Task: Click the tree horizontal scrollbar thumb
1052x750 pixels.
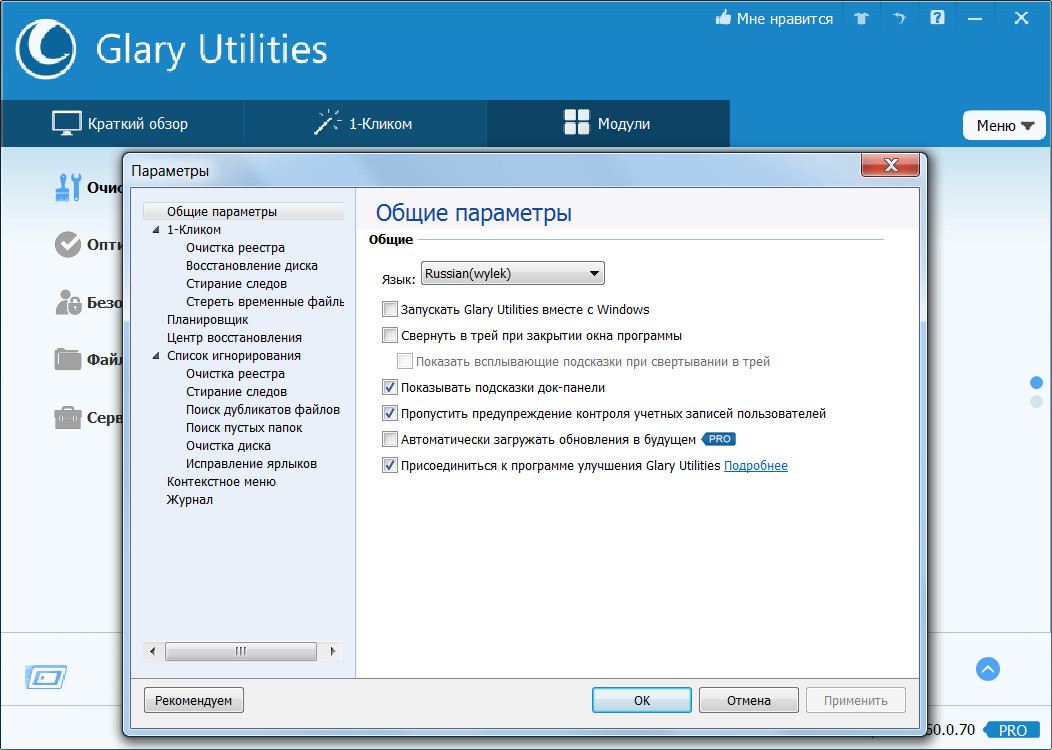Action: [241, 651]
